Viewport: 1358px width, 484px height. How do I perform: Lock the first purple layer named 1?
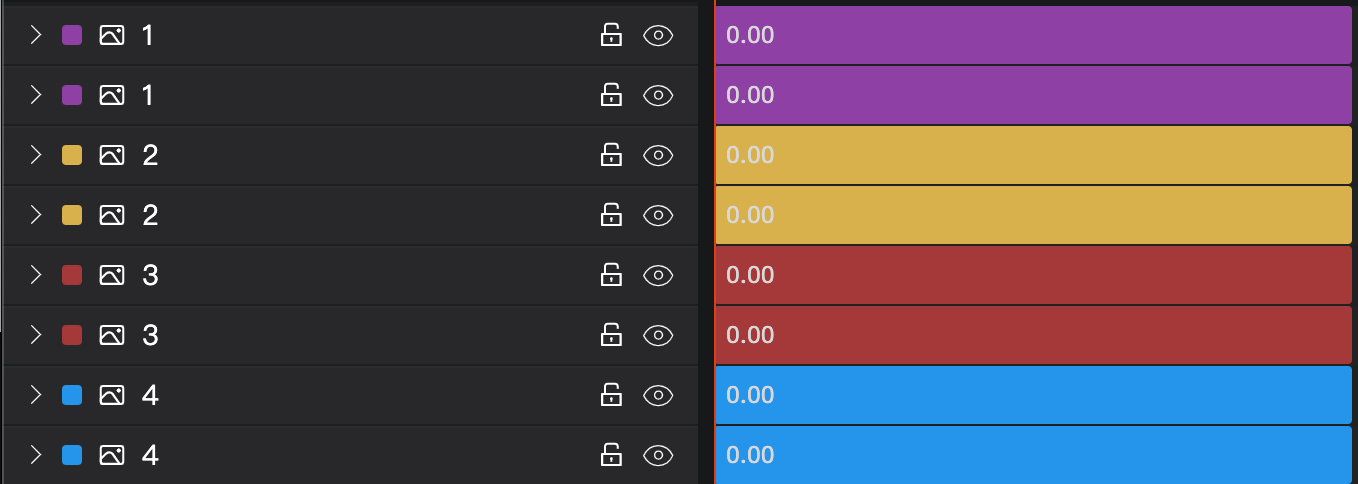(x=611, y=36)
